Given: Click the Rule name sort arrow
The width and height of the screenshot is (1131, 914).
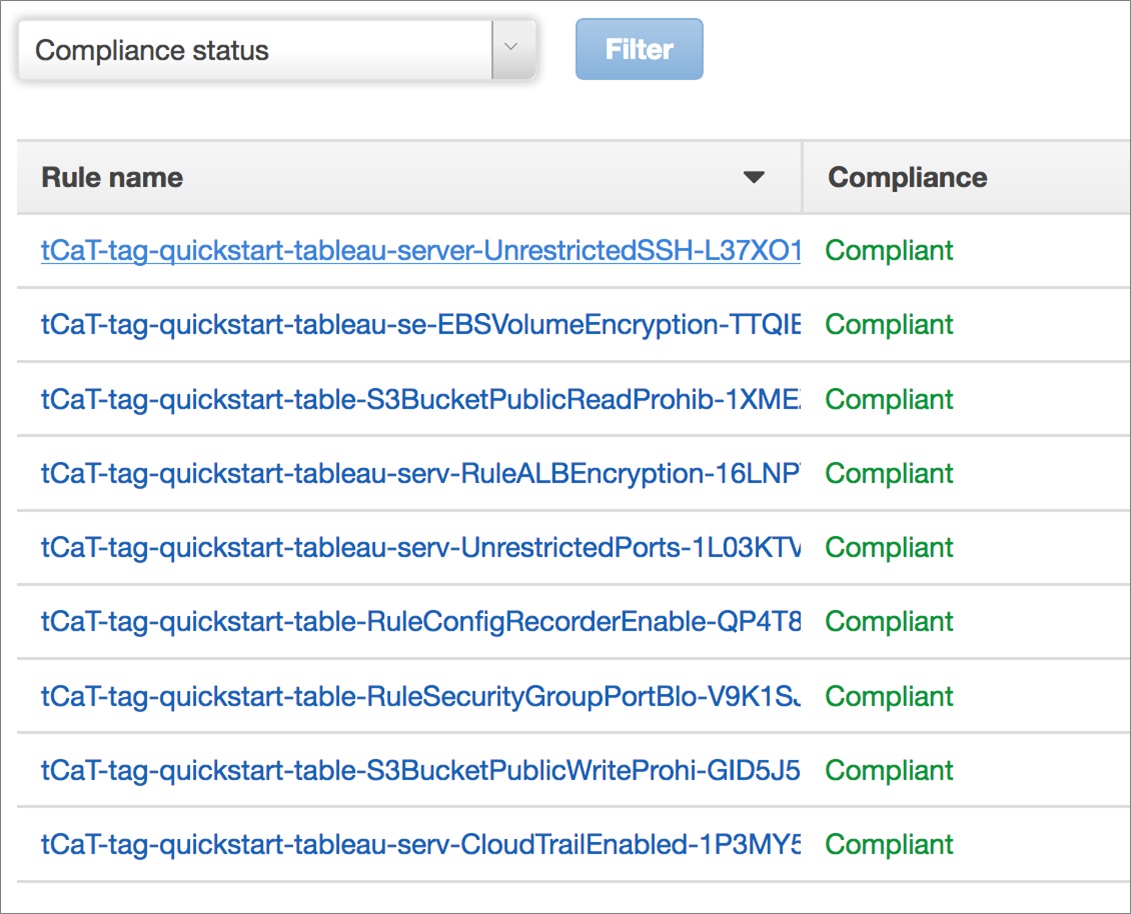Looking at the screenshot, I should point(754,177).
